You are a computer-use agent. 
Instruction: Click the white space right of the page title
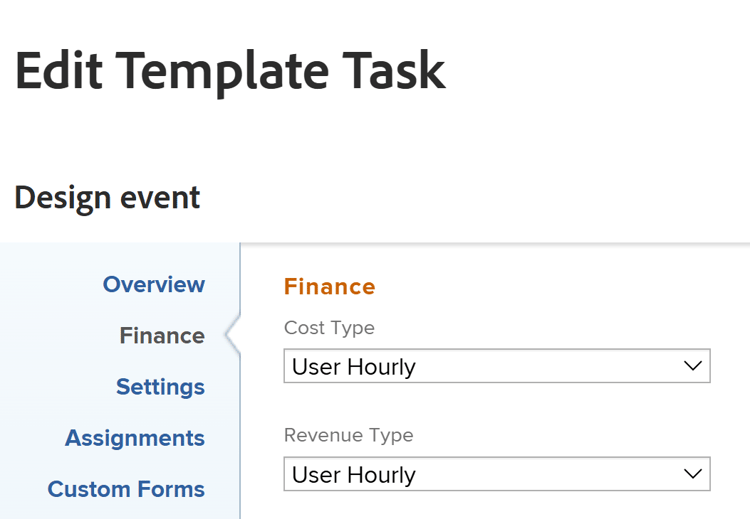(600, 71)
